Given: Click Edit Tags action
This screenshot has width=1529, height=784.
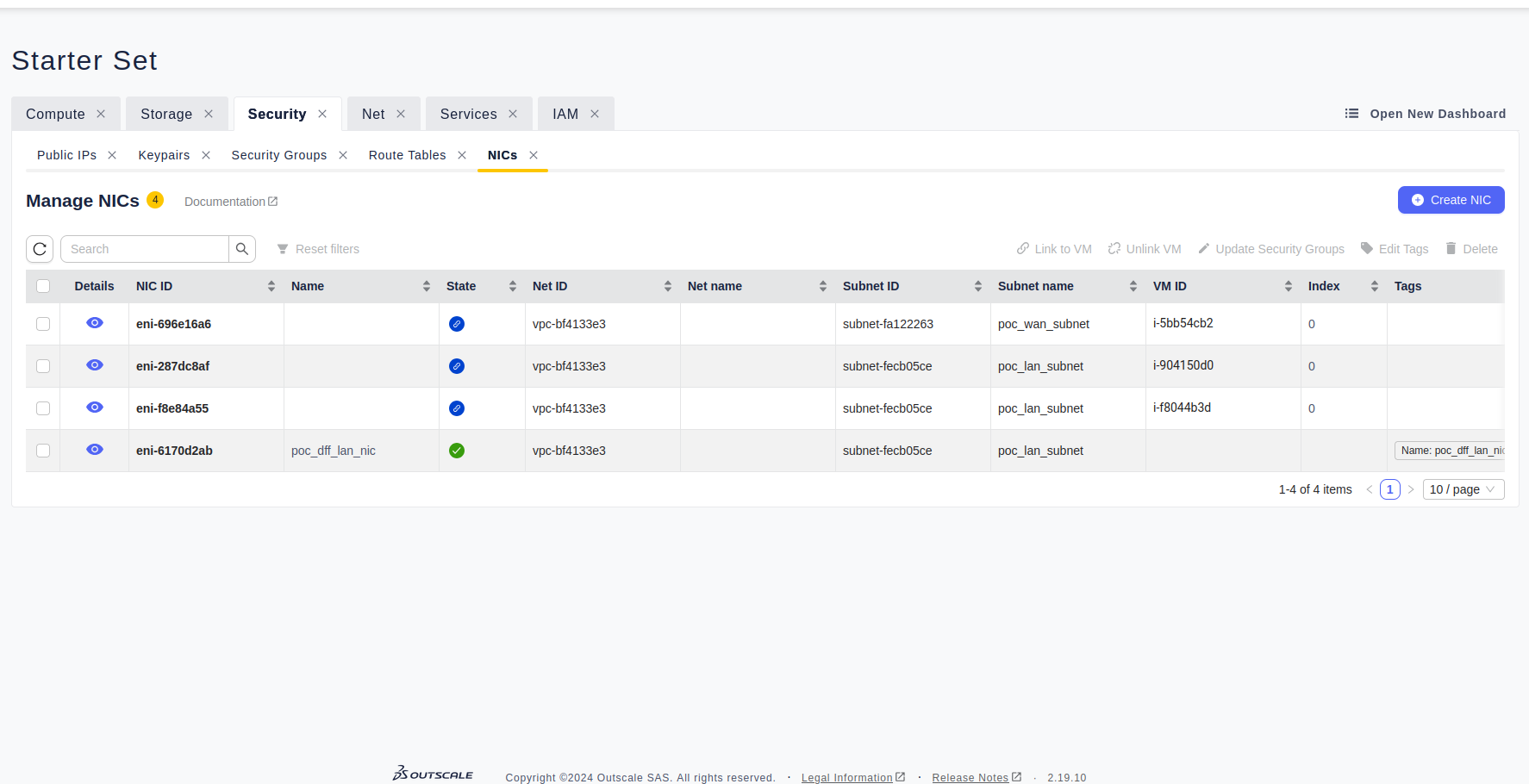Looking at the screenshot, I should 1395,249.
